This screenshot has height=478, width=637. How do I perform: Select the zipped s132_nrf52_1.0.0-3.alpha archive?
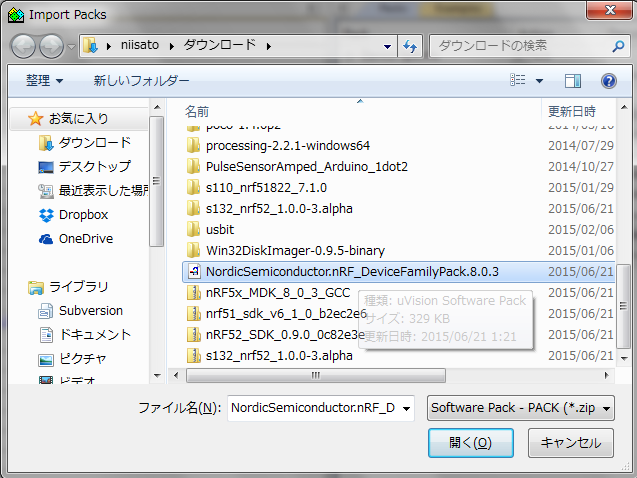click(x=279, y=356)
